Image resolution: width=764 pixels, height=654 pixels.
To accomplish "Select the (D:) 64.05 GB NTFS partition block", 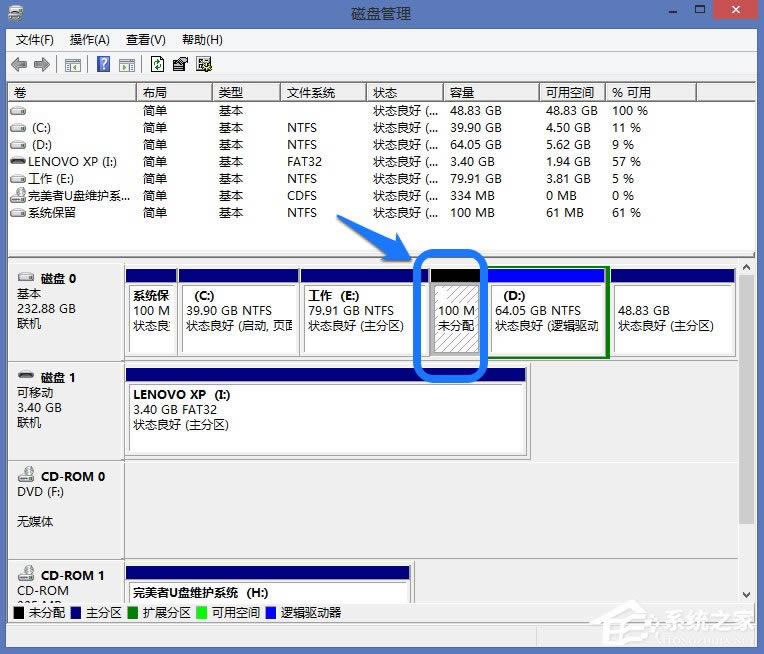I will (547, 318).
